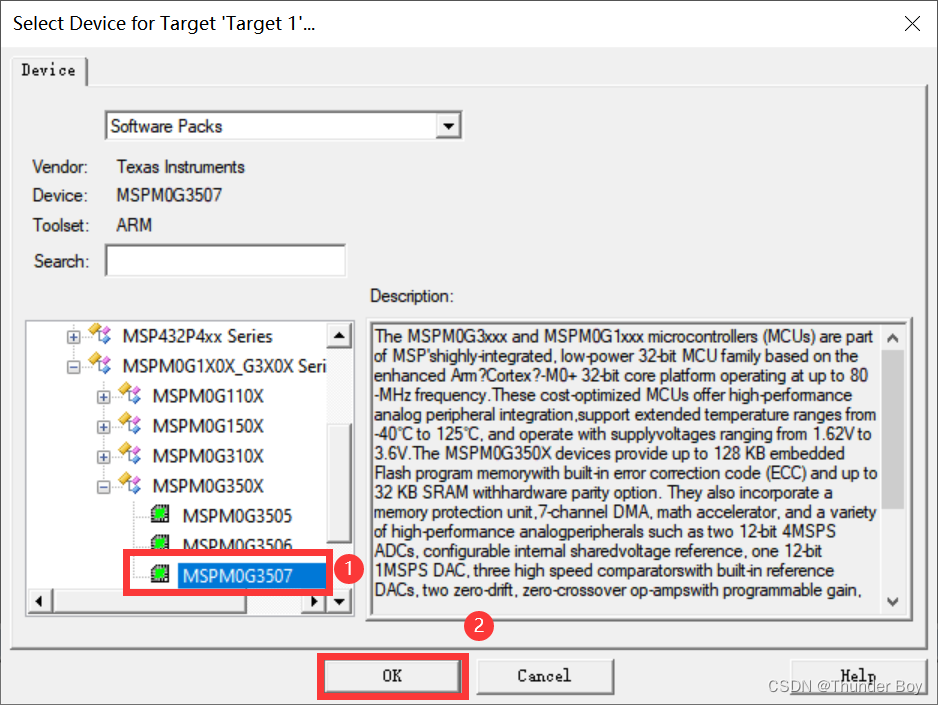Select the MSP432P4xx Series tree row
The height and width of the screenshot is (705, 938).
click(x=197, y=336)
